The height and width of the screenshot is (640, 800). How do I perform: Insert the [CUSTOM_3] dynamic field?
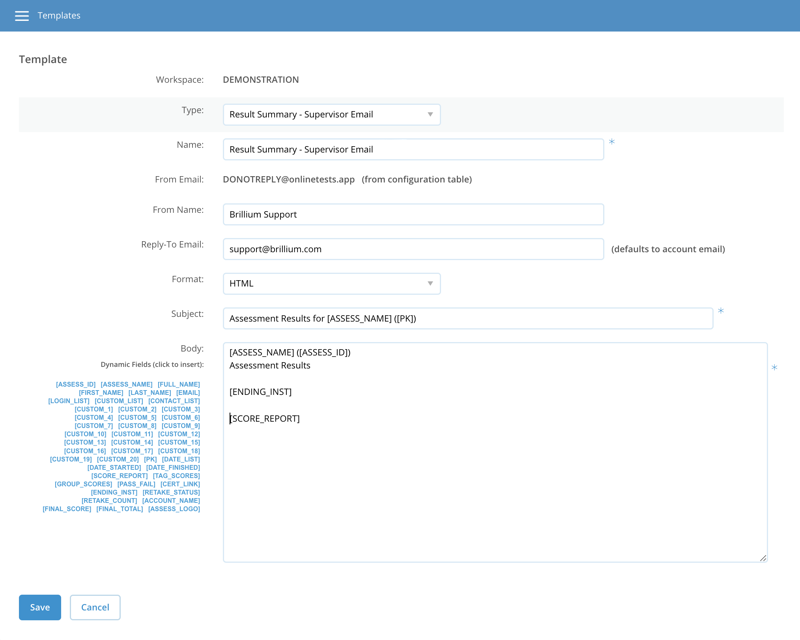point(181,409)
